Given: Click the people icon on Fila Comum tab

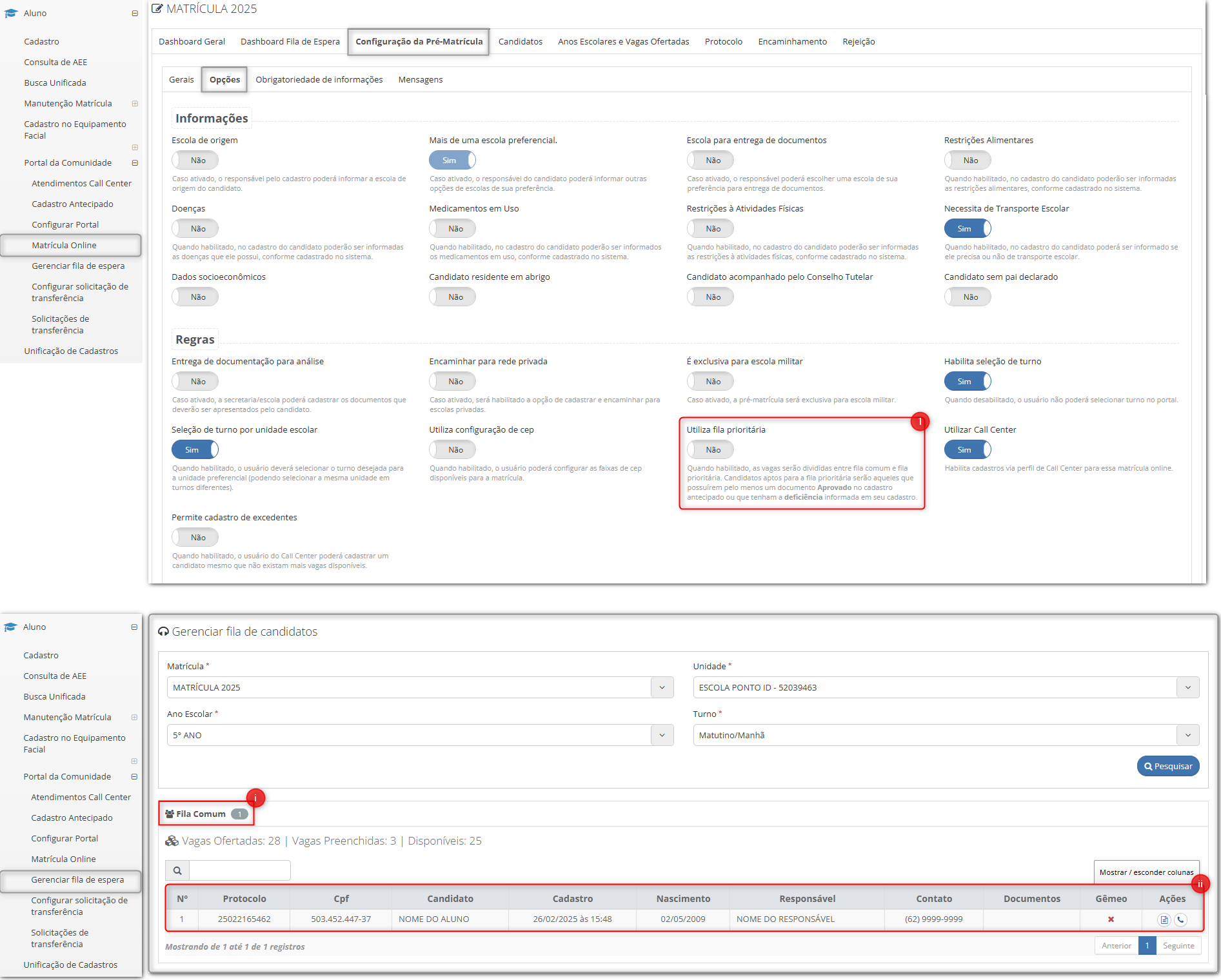Looking at the screenshot, I should pos(170,814).
